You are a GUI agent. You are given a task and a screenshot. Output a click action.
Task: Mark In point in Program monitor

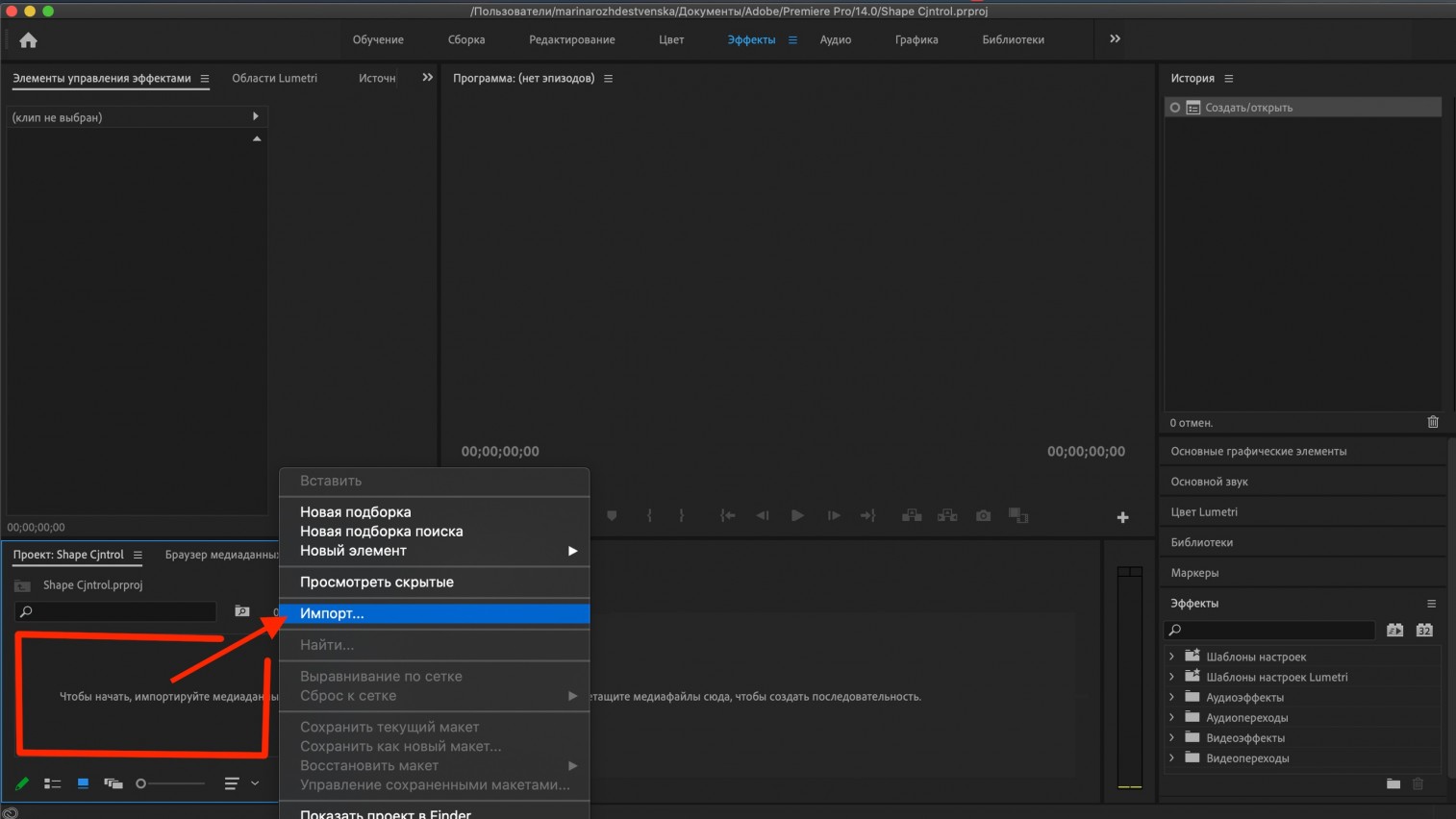pyautogui.click(x=649, y=516)
